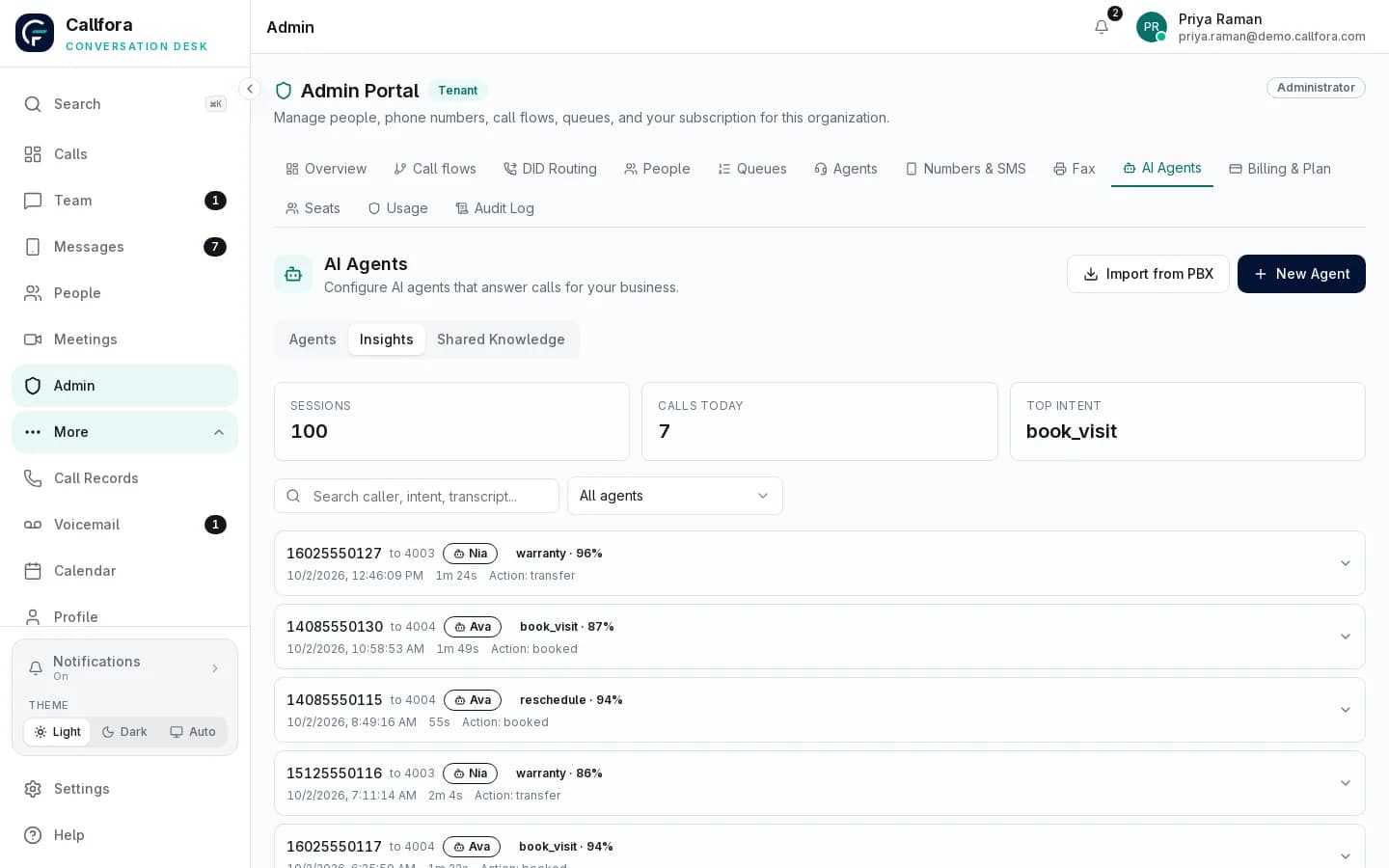Switch theme to Light
The height and width of the screenshot is (868, 1389).
pyautogui.click(x=57, y=732)
